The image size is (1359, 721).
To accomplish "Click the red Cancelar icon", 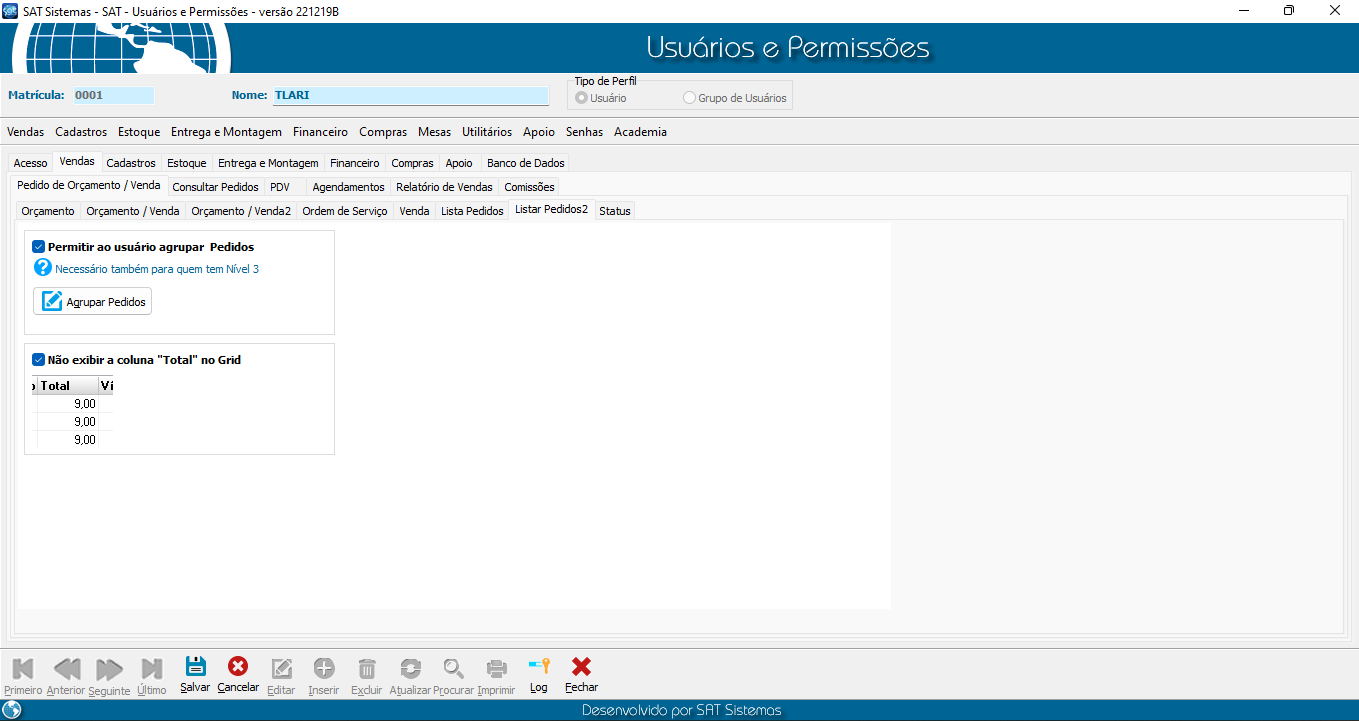I will click(x=238, y=667).
